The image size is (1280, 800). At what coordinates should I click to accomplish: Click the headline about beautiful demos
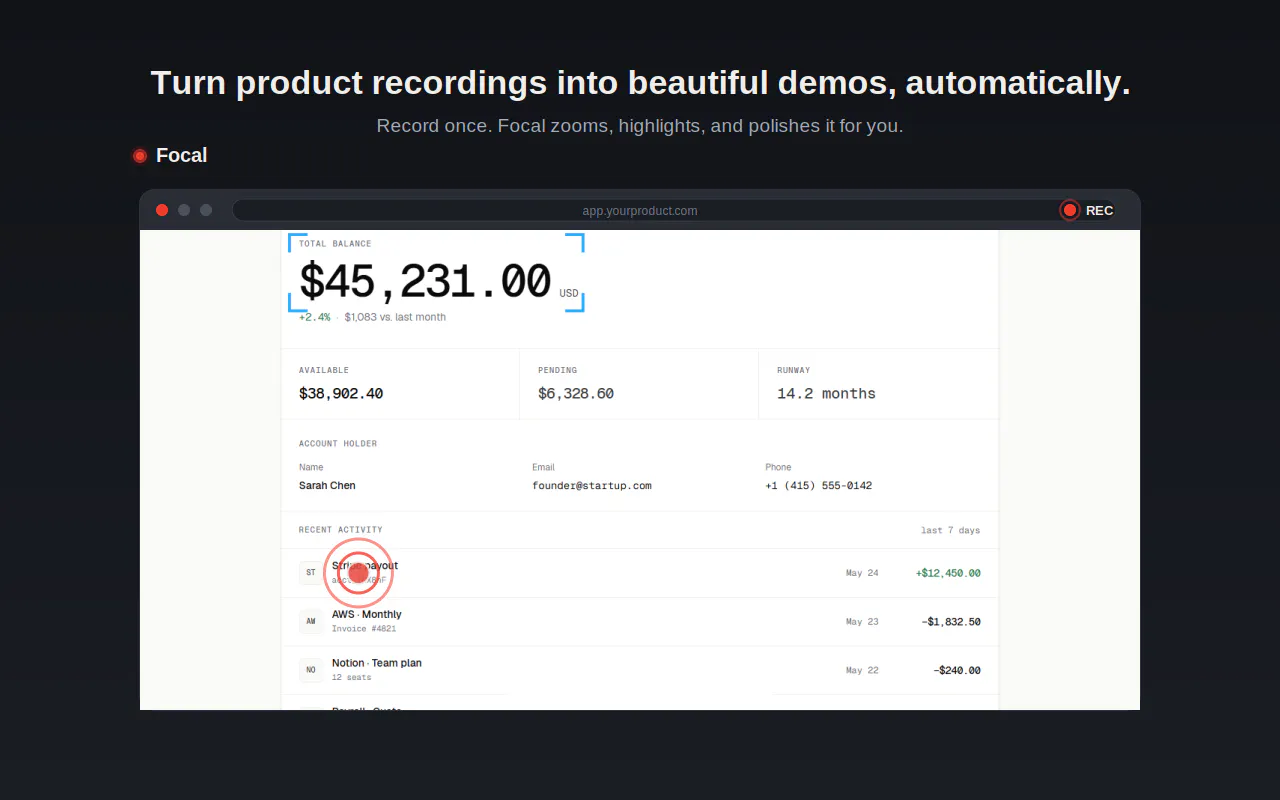pos(640,83)
